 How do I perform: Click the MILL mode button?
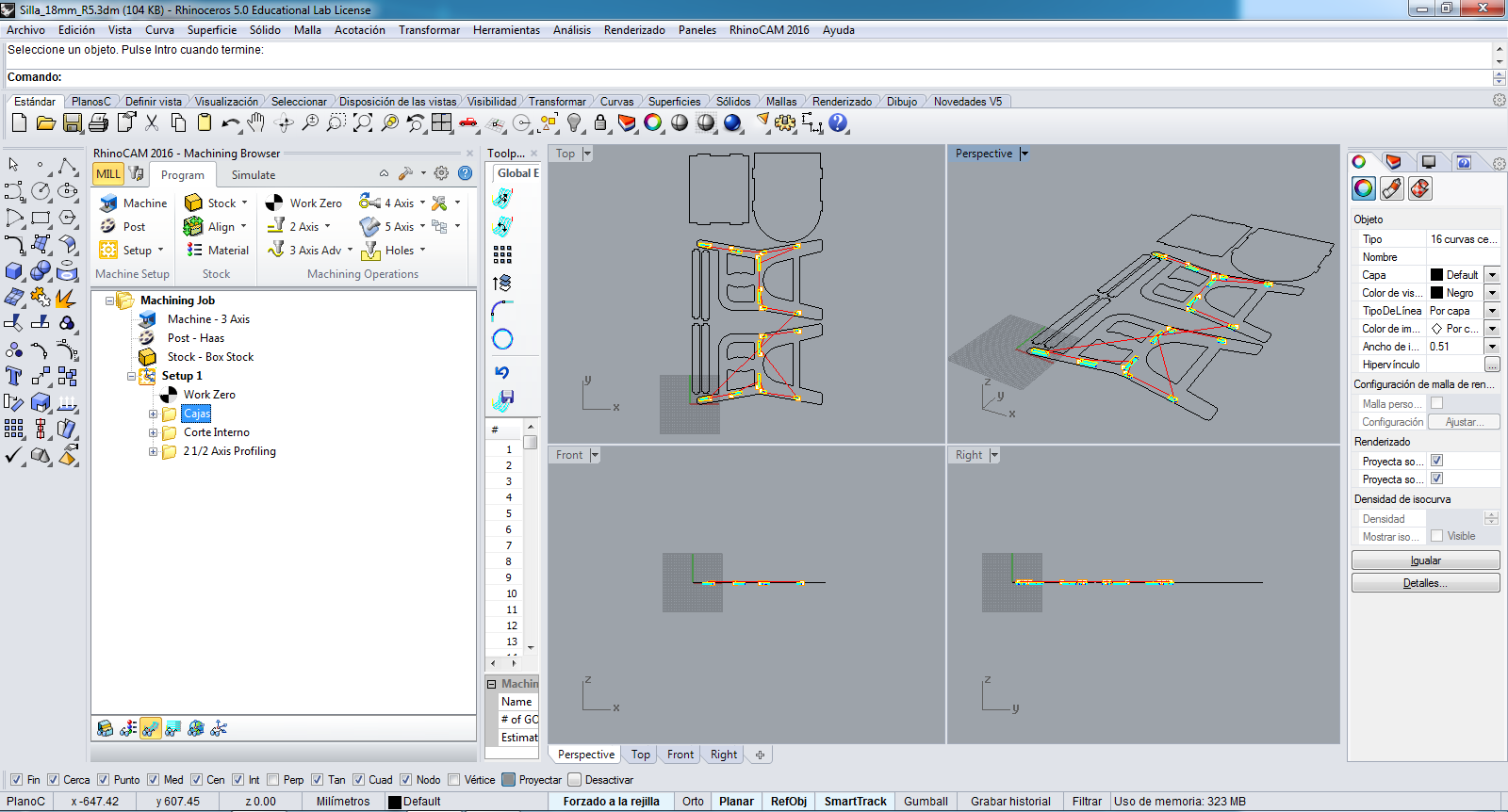pyautogui.click(x=108, y=174)
